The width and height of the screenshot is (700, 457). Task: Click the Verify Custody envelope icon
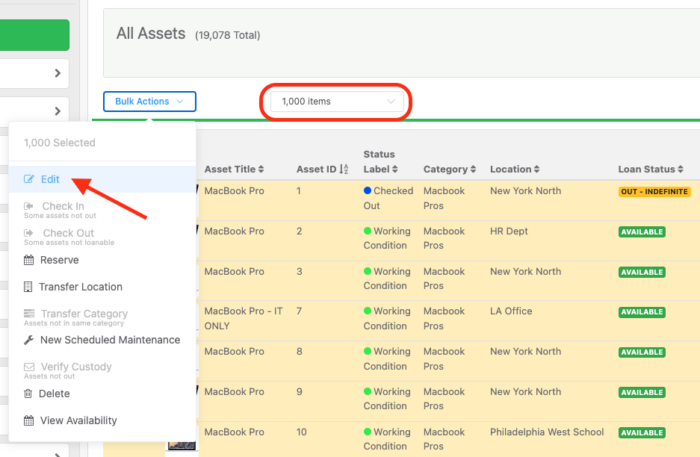pos(29,366)
